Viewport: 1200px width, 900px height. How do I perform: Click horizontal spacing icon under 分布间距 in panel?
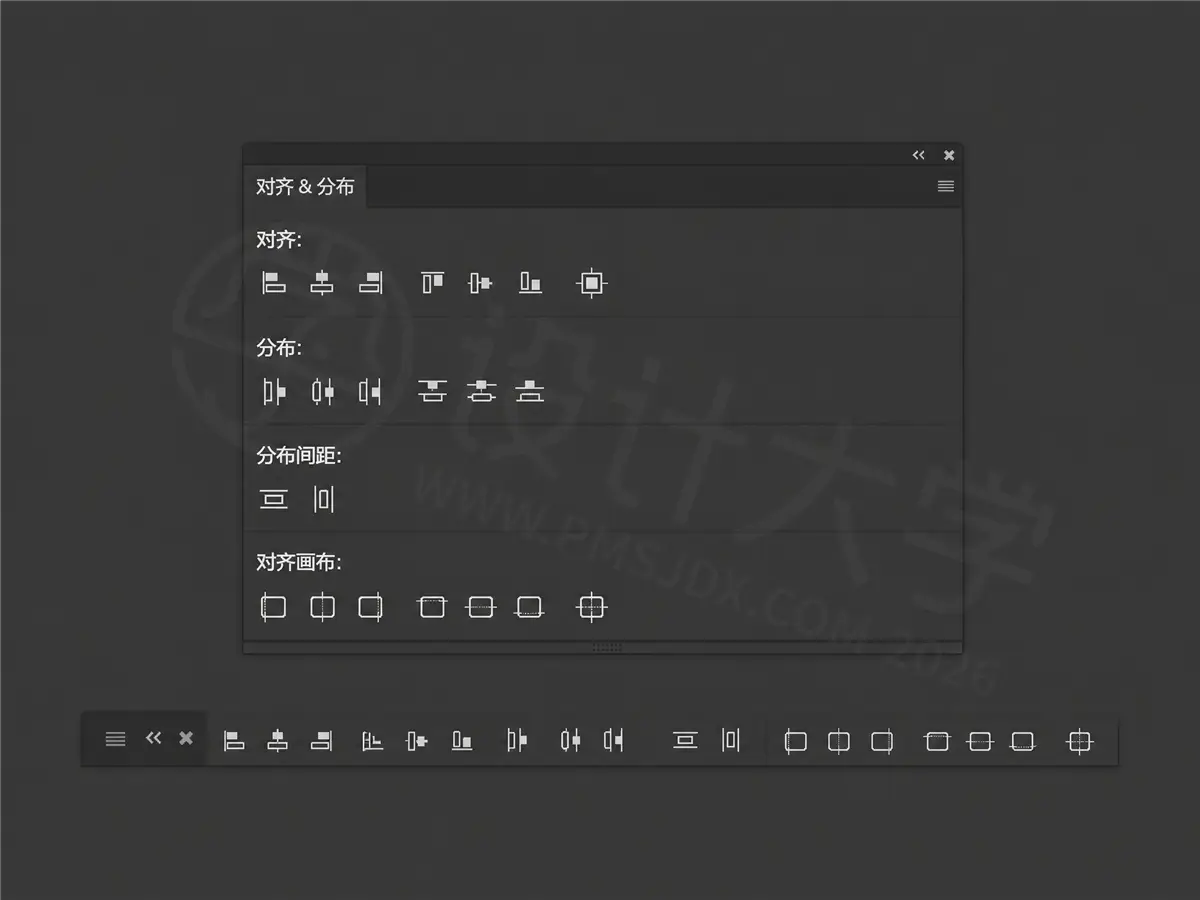323,499
